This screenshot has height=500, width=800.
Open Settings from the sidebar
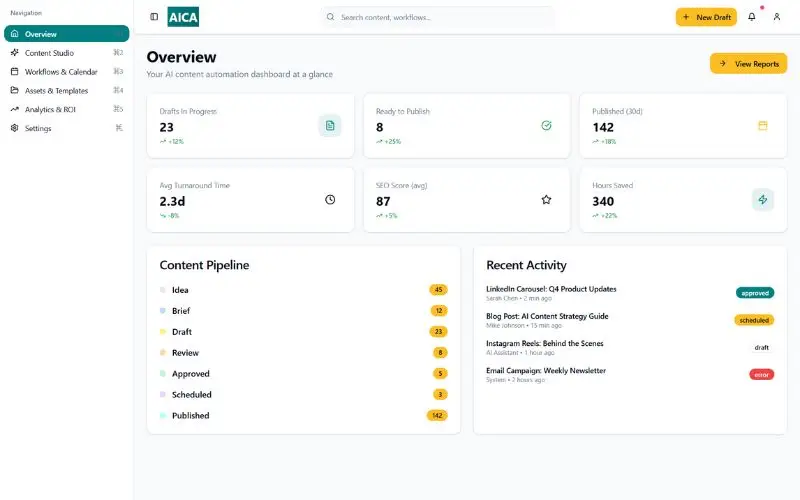point(66,128)
